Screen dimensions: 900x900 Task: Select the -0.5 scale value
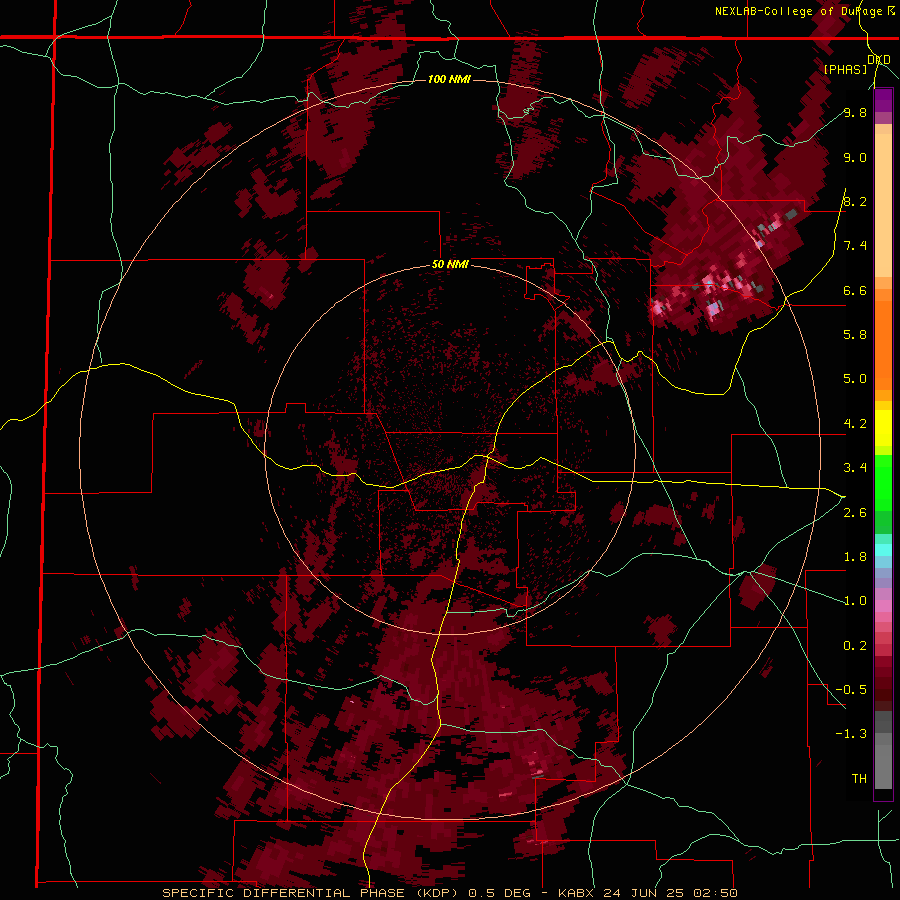[851, 689]
